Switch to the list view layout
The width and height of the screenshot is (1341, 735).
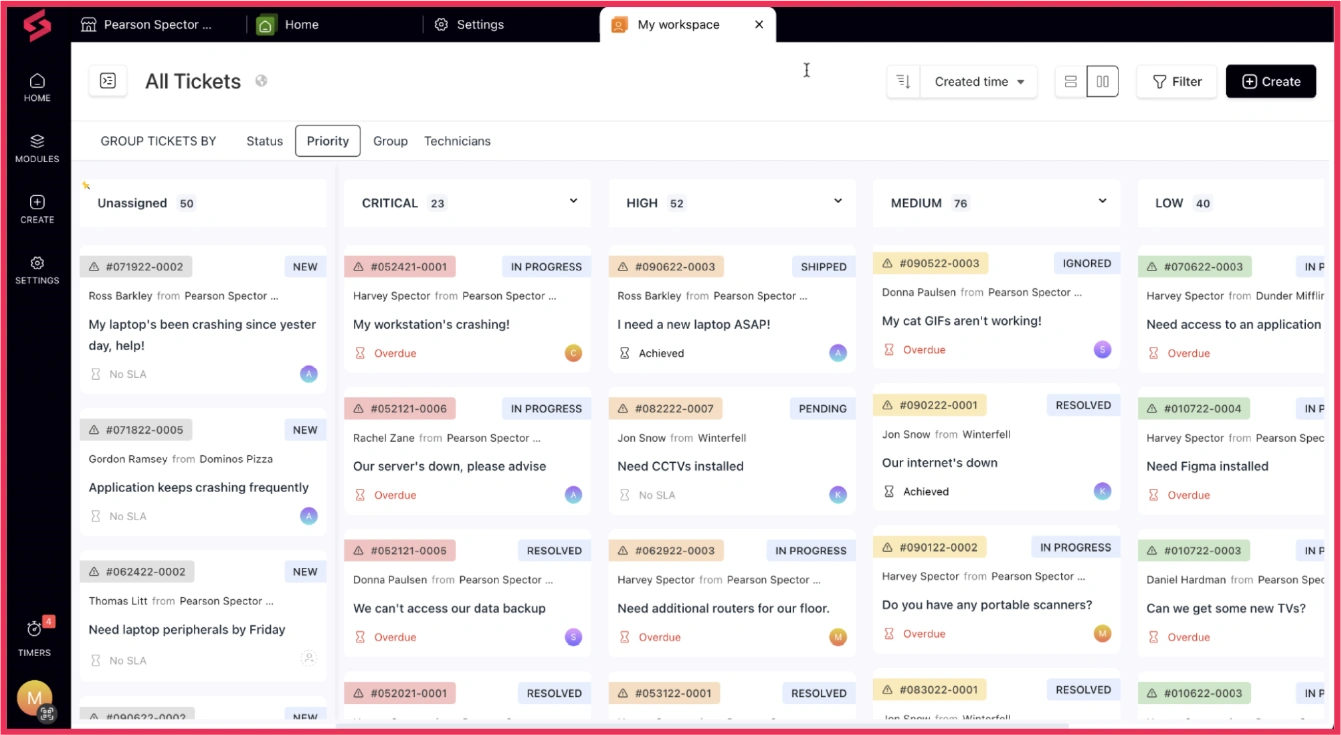(x=1070, y=81)
